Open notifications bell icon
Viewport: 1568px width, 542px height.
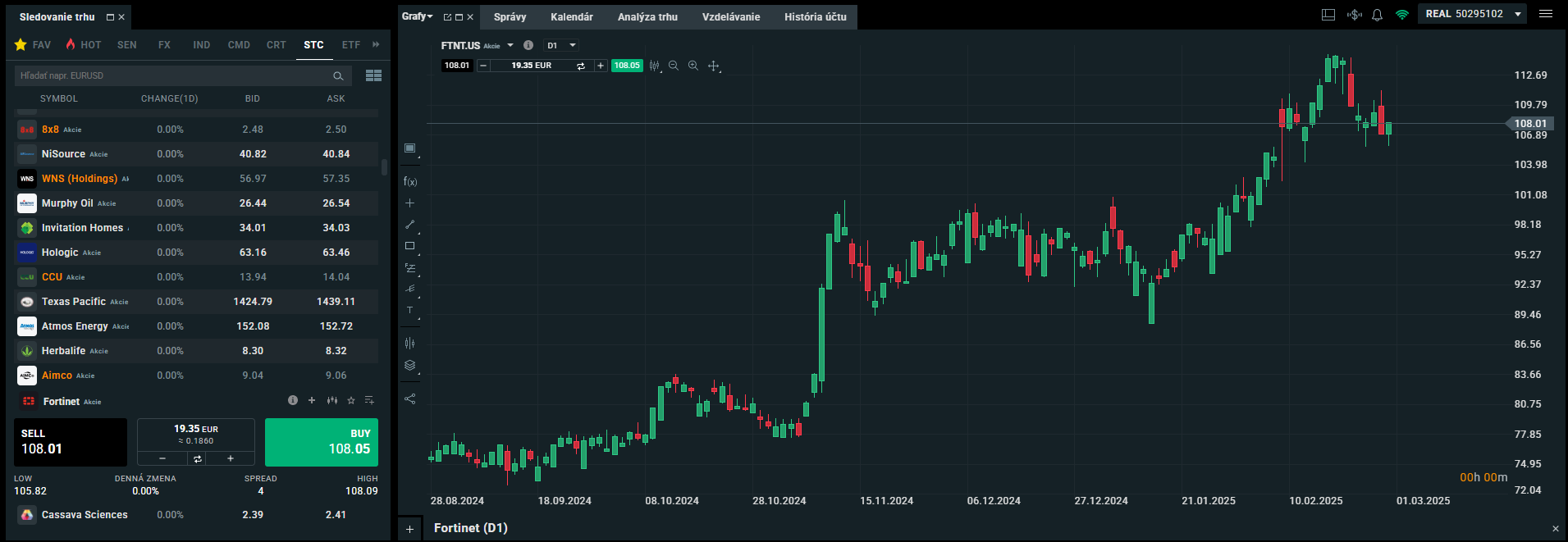tap(1378, 15)
